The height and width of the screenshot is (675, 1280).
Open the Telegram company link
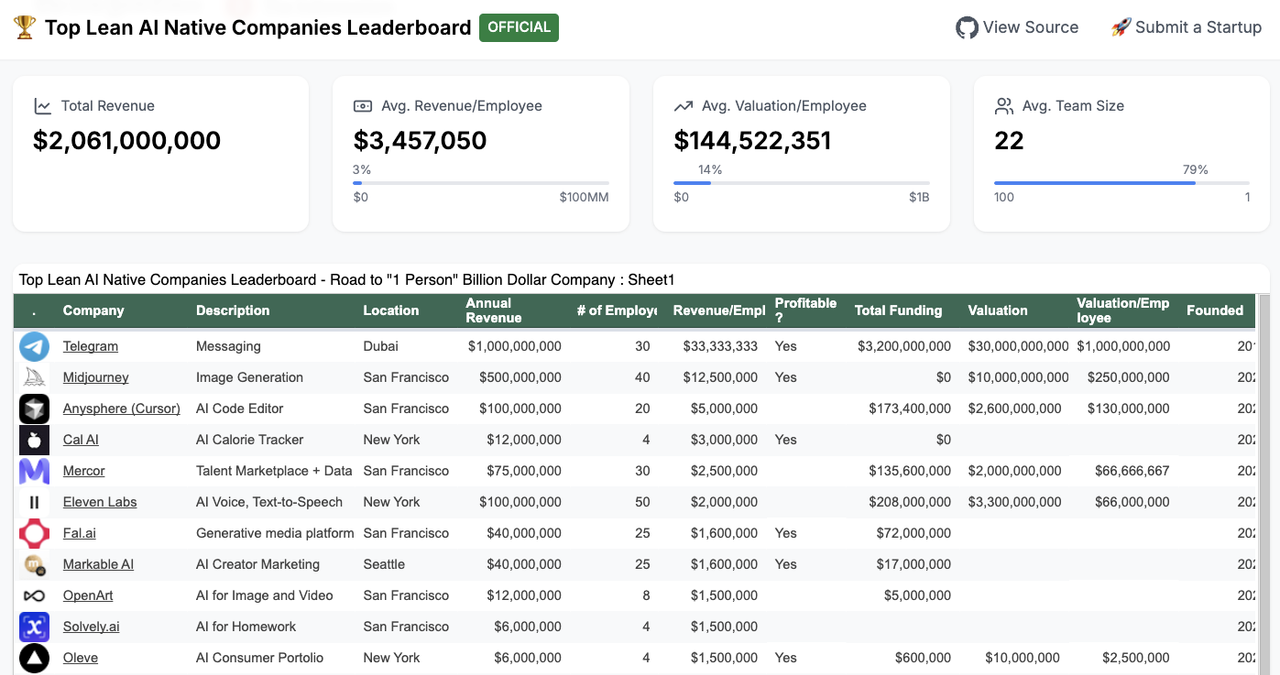pos(90,346)
